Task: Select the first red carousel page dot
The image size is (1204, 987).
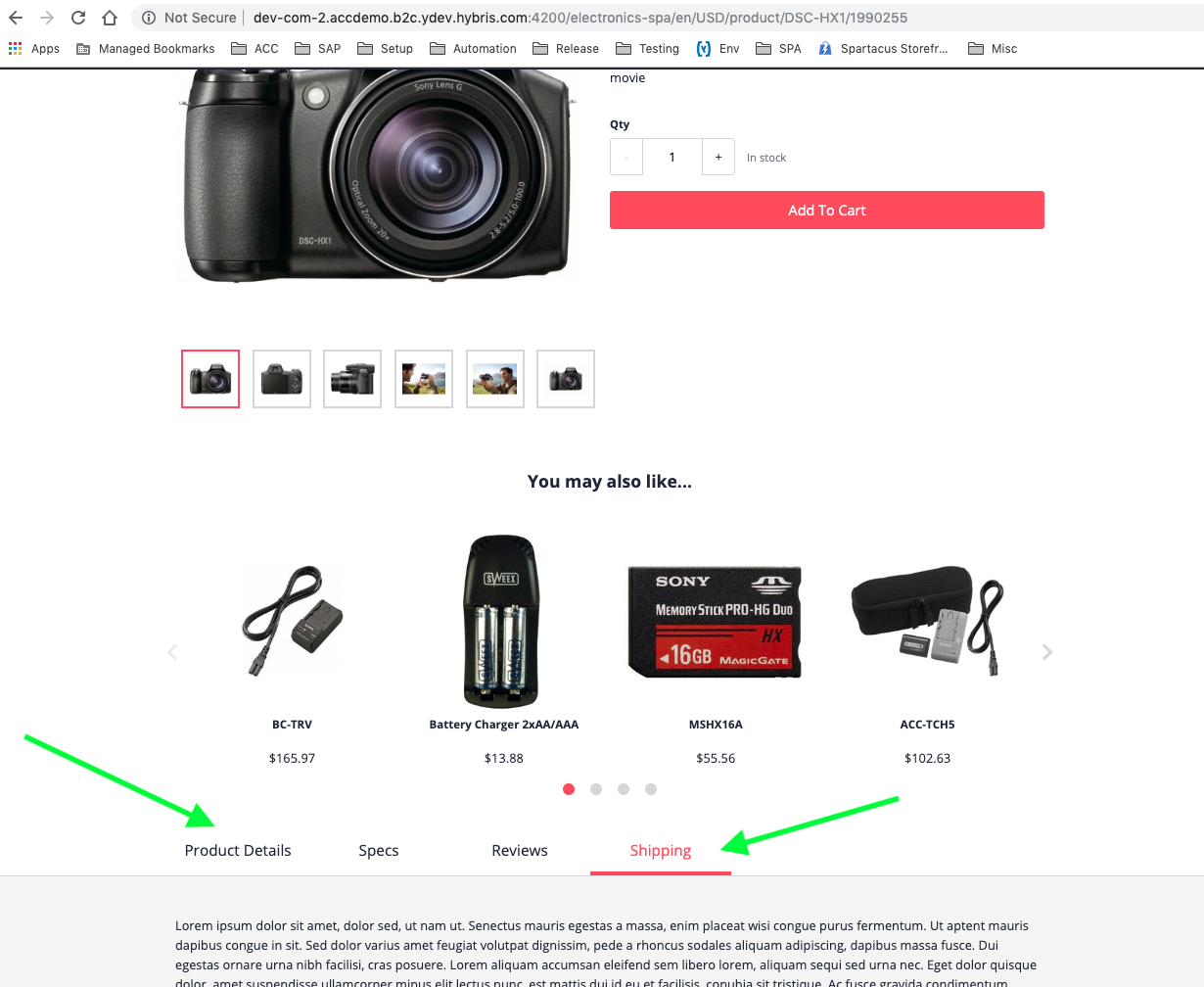Action: click(x=569, y=789)
